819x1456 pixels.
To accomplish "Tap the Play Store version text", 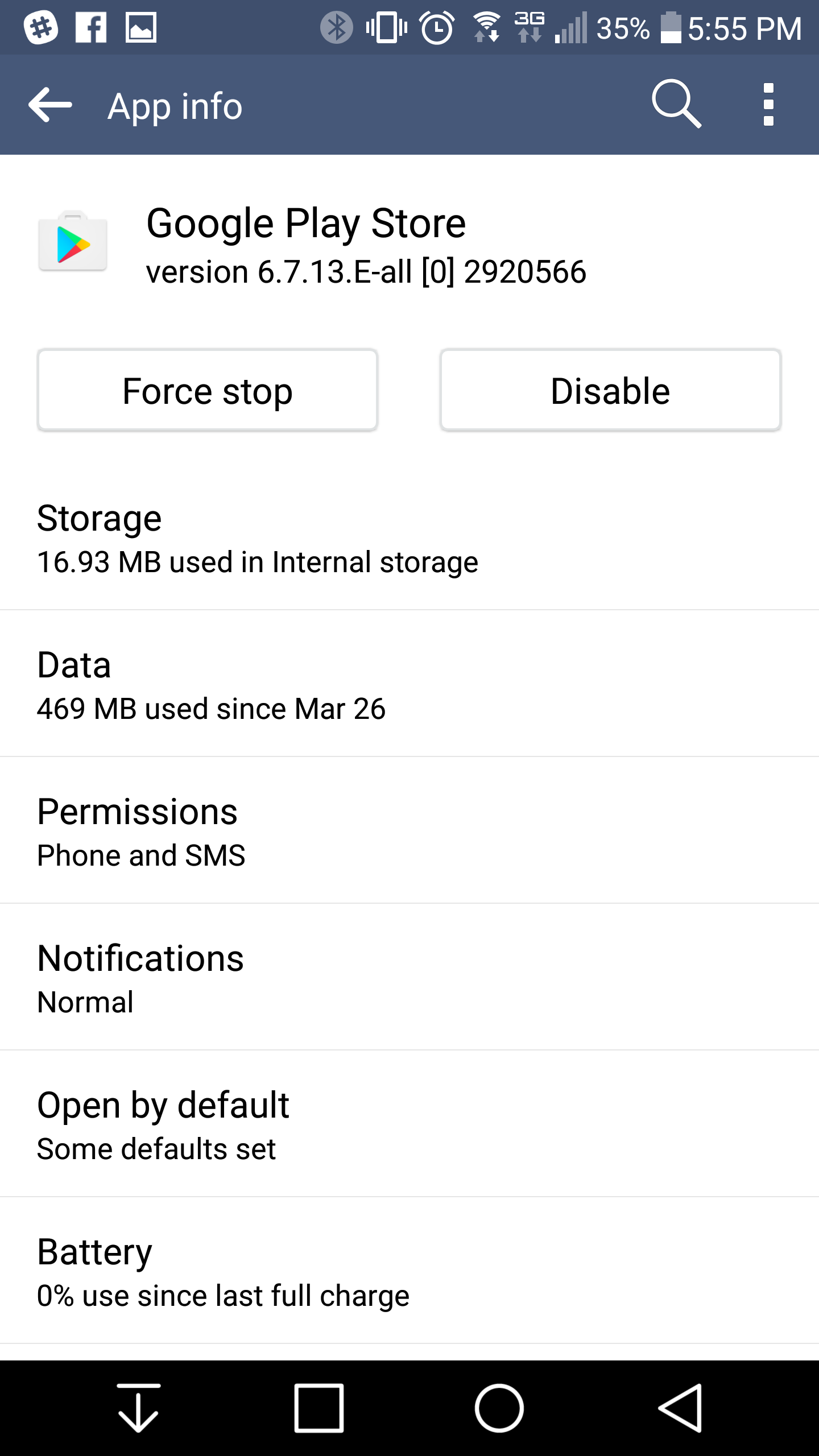I will (x=366, y=272).
